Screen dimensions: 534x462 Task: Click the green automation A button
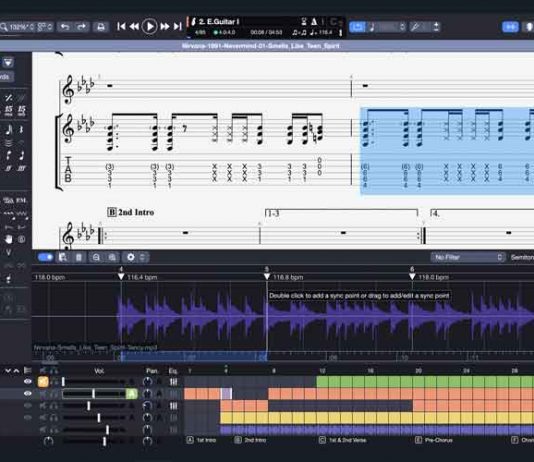click(131, 394)
